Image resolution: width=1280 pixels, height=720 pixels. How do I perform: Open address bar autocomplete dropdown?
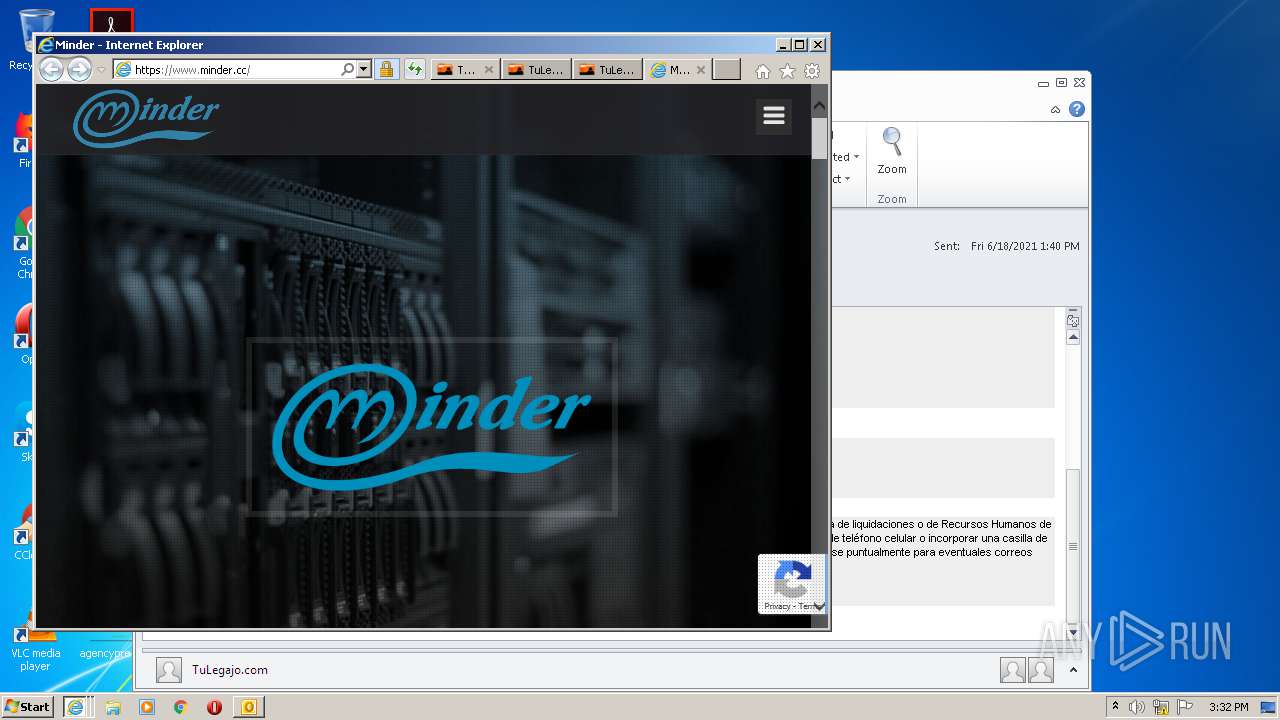363,70
